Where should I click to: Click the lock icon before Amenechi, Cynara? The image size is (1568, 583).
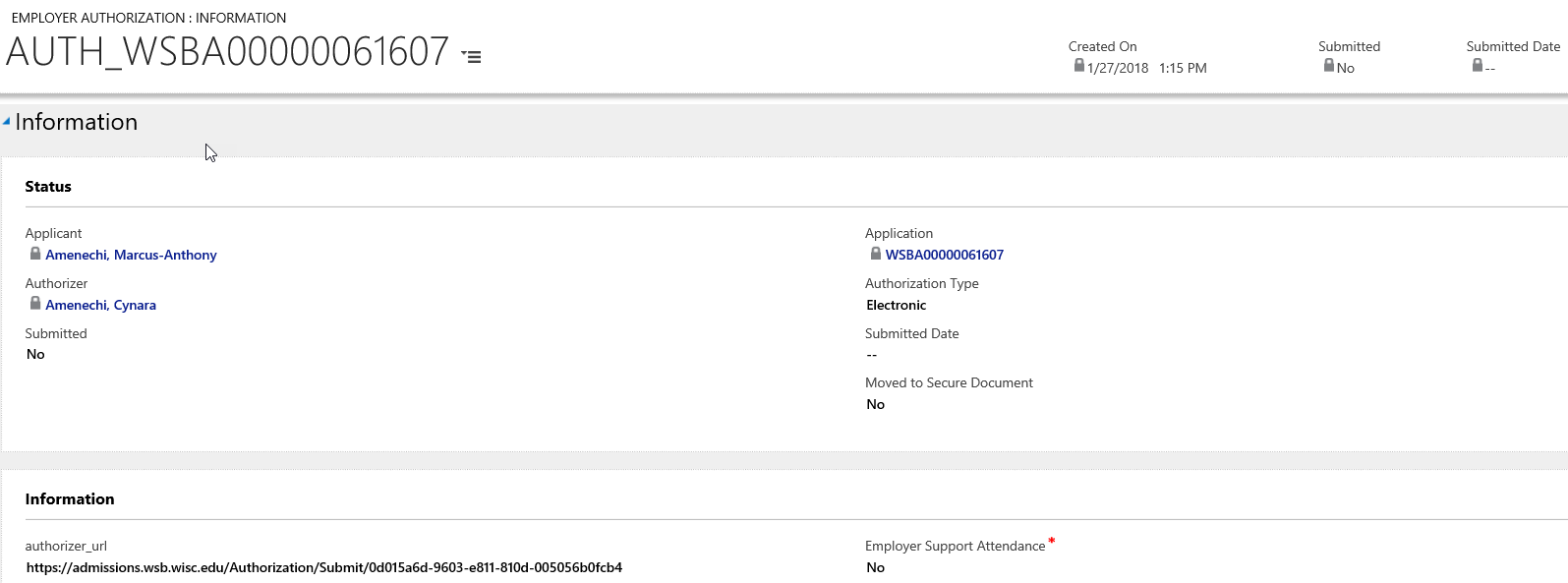35,304
